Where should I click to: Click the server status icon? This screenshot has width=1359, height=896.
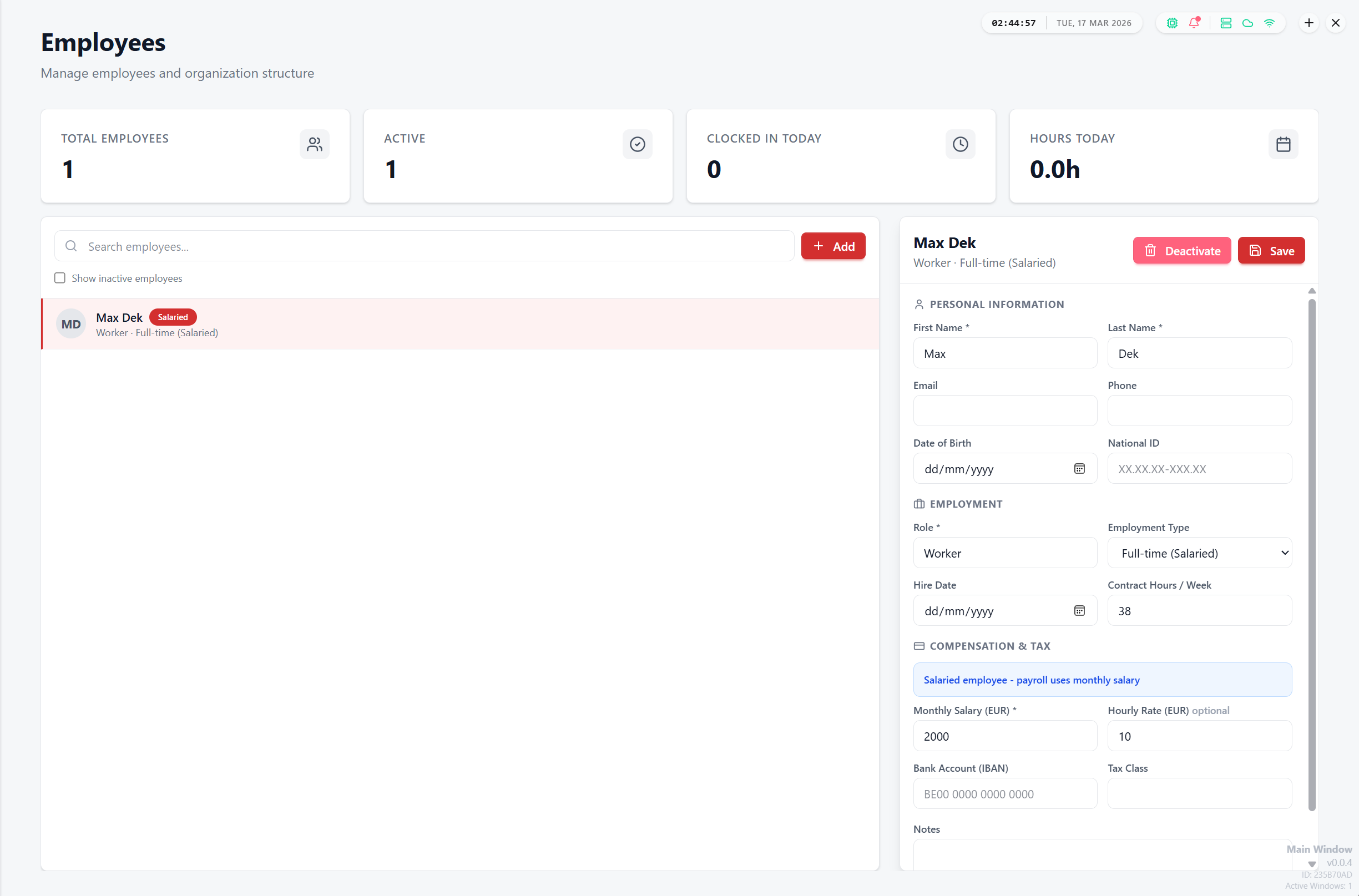click(1225, 23)
